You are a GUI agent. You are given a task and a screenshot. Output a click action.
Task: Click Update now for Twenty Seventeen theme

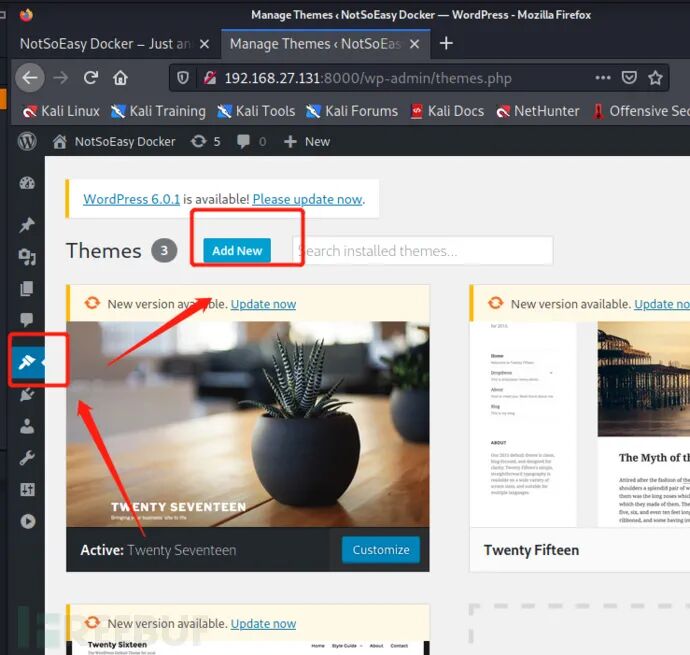pyautogui.click(x=263, y=304)
